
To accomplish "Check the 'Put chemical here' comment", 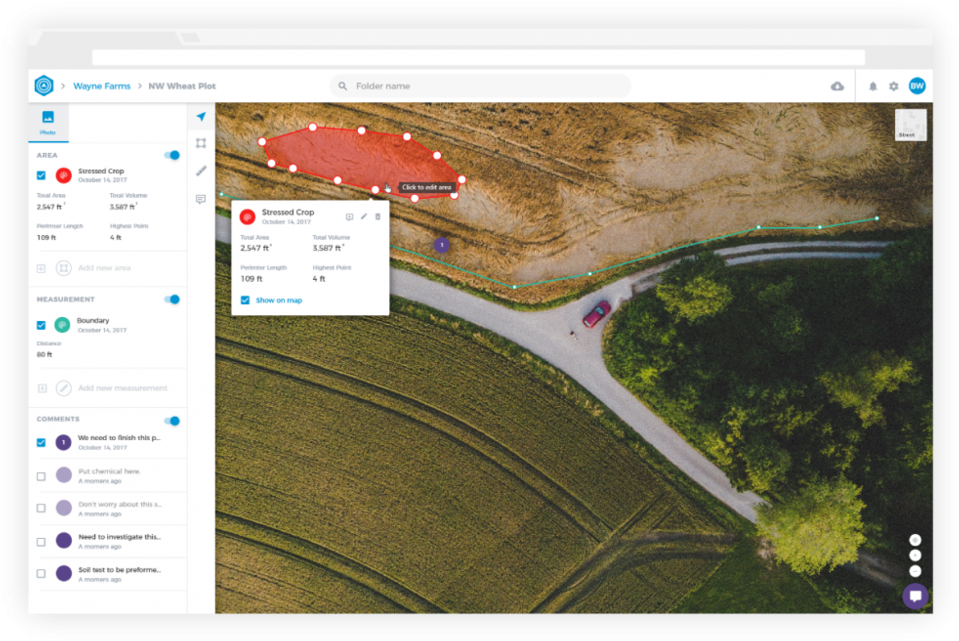I will 41,476.
